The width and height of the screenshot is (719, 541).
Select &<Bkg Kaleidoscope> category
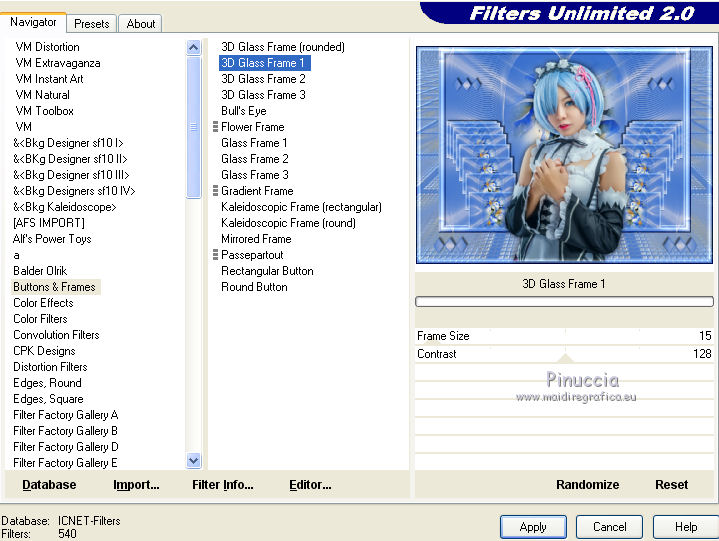65,207
